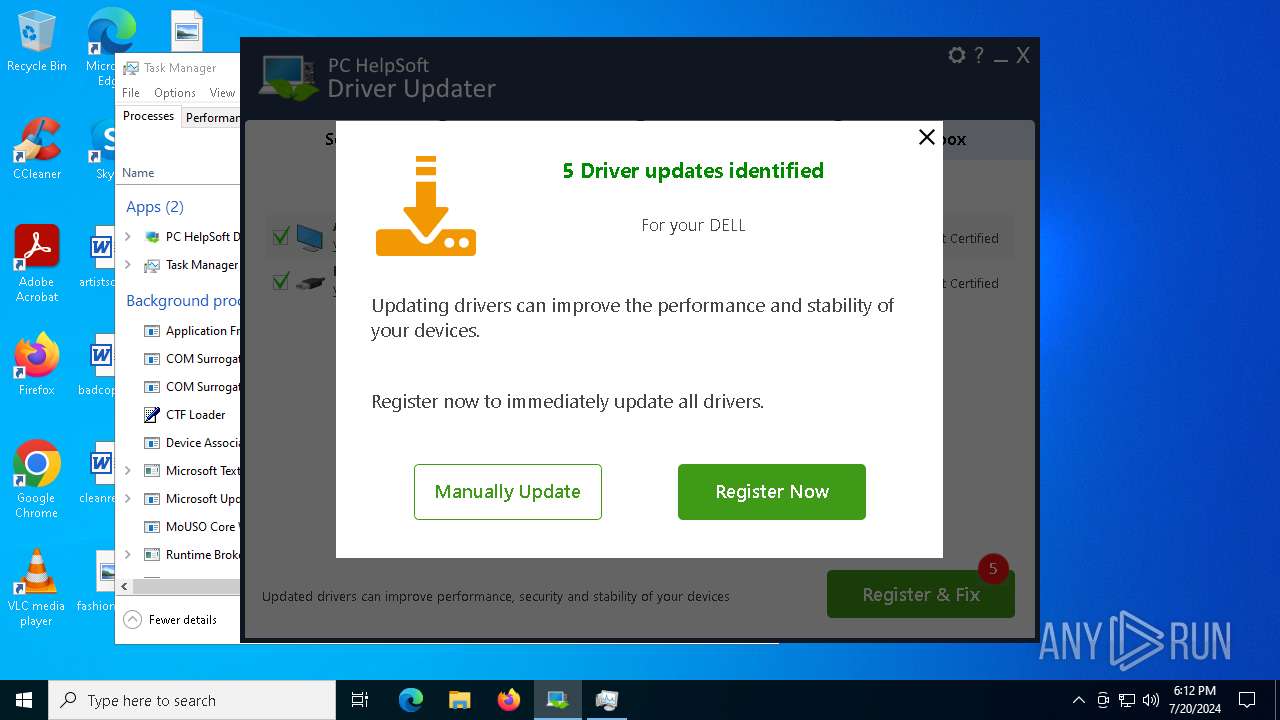Screen dimensions: 1280x720
Task: Select the Device Associa process icon
Action: pos(152,443)
